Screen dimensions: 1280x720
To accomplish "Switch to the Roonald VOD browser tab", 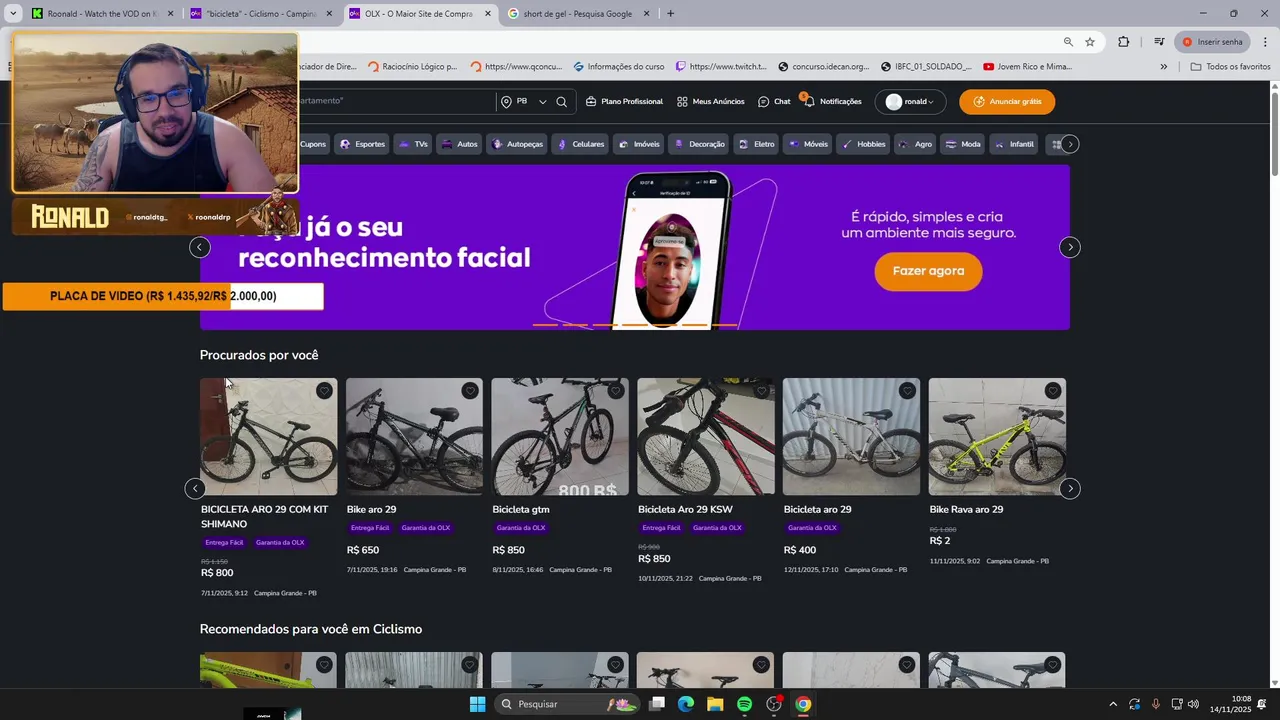I will pyautogui.click(x=101, y=14).
